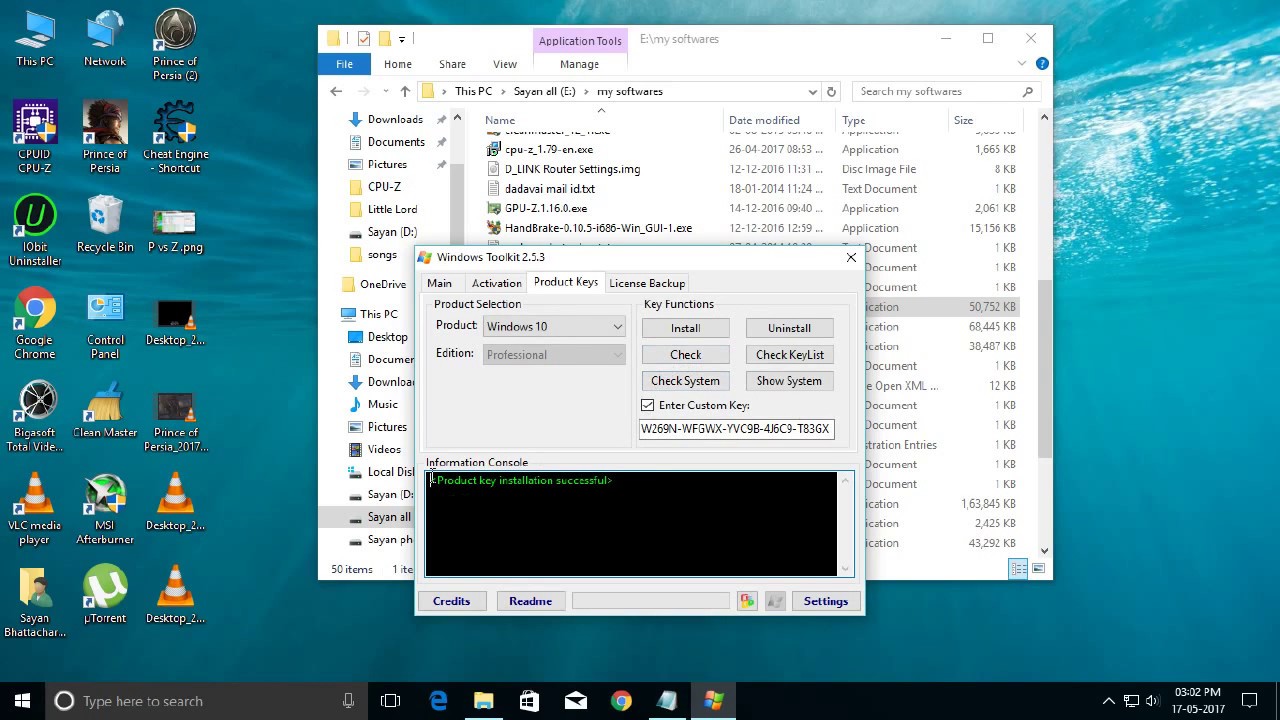Click the Windows Start button
The height and width of the screenshot is (720, 1280).
click(x=23, y=701)
